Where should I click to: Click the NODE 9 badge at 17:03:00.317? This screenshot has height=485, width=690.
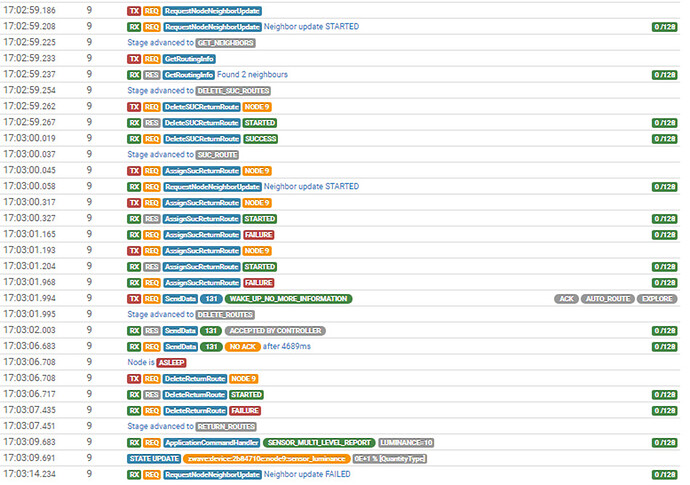click(257, 203)
